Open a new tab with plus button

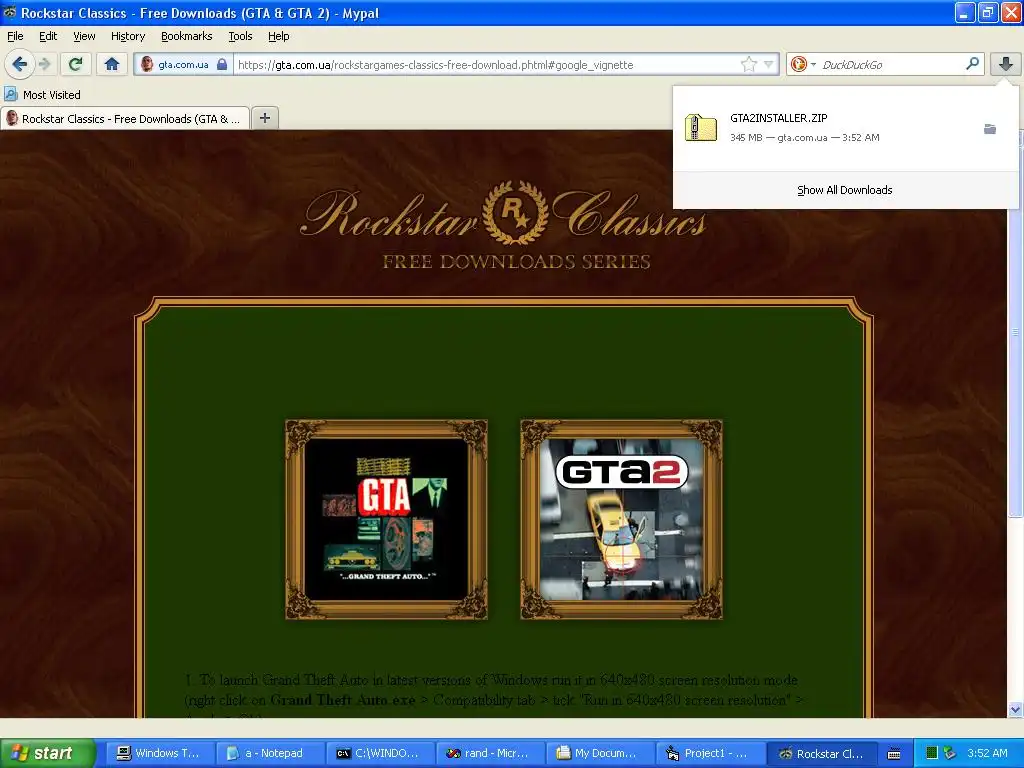pos(264,118)
